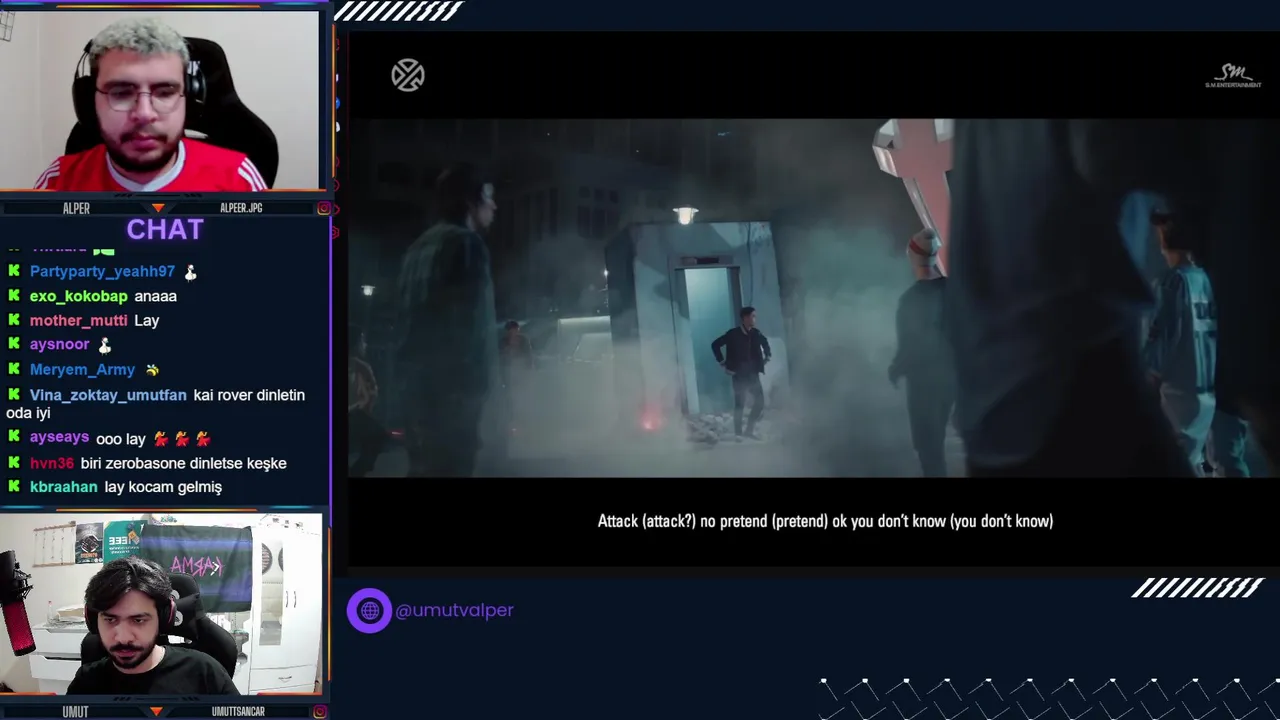This screenshot has height=720, width=1280.
Task: Click the emoji after Meryem_Army
Action: (x=152, y=369)
